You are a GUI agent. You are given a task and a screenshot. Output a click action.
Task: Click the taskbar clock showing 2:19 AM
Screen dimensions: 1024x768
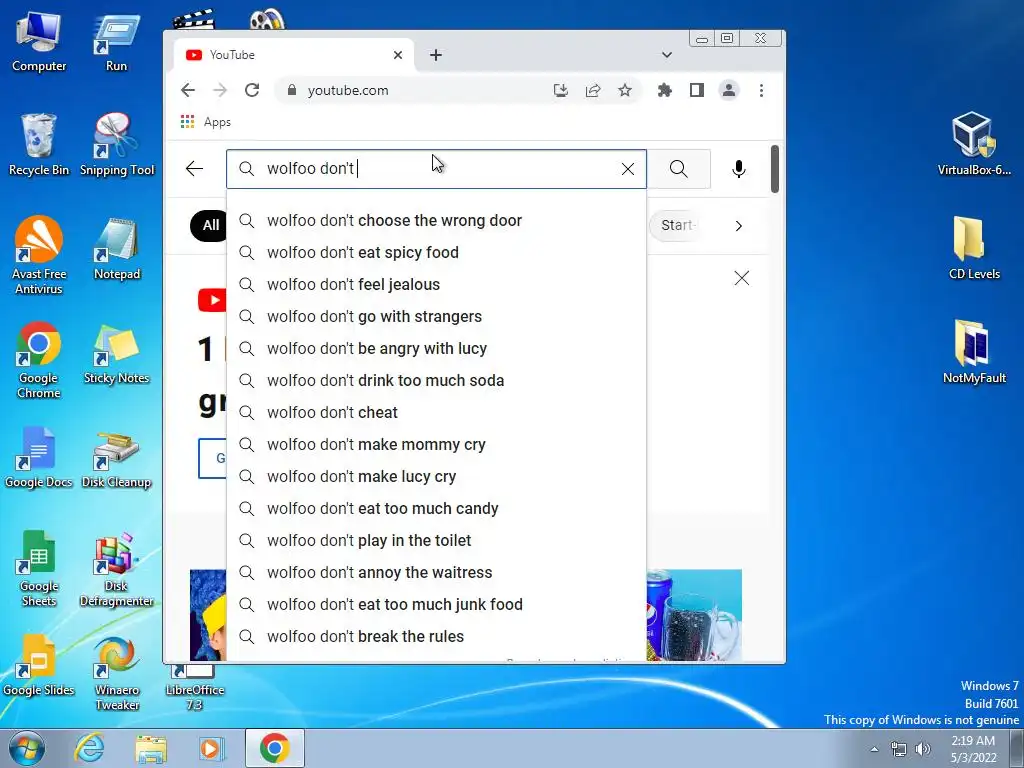(x=973, y=749)
